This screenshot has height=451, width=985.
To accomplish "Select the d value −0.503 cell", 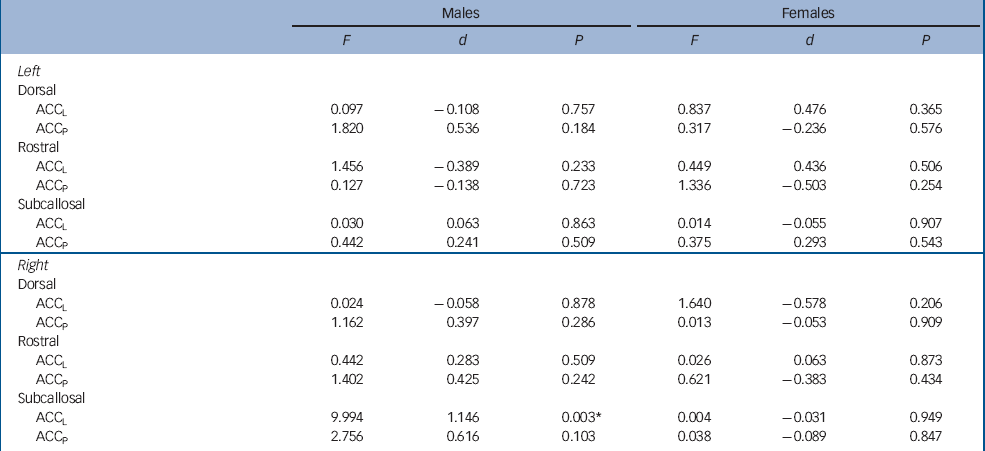I will coord(806,185).
